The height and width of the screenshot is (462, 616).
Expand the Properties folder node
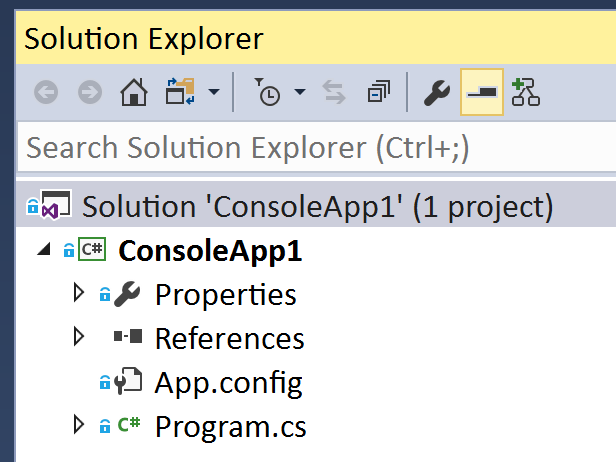[x=80, y=294]
